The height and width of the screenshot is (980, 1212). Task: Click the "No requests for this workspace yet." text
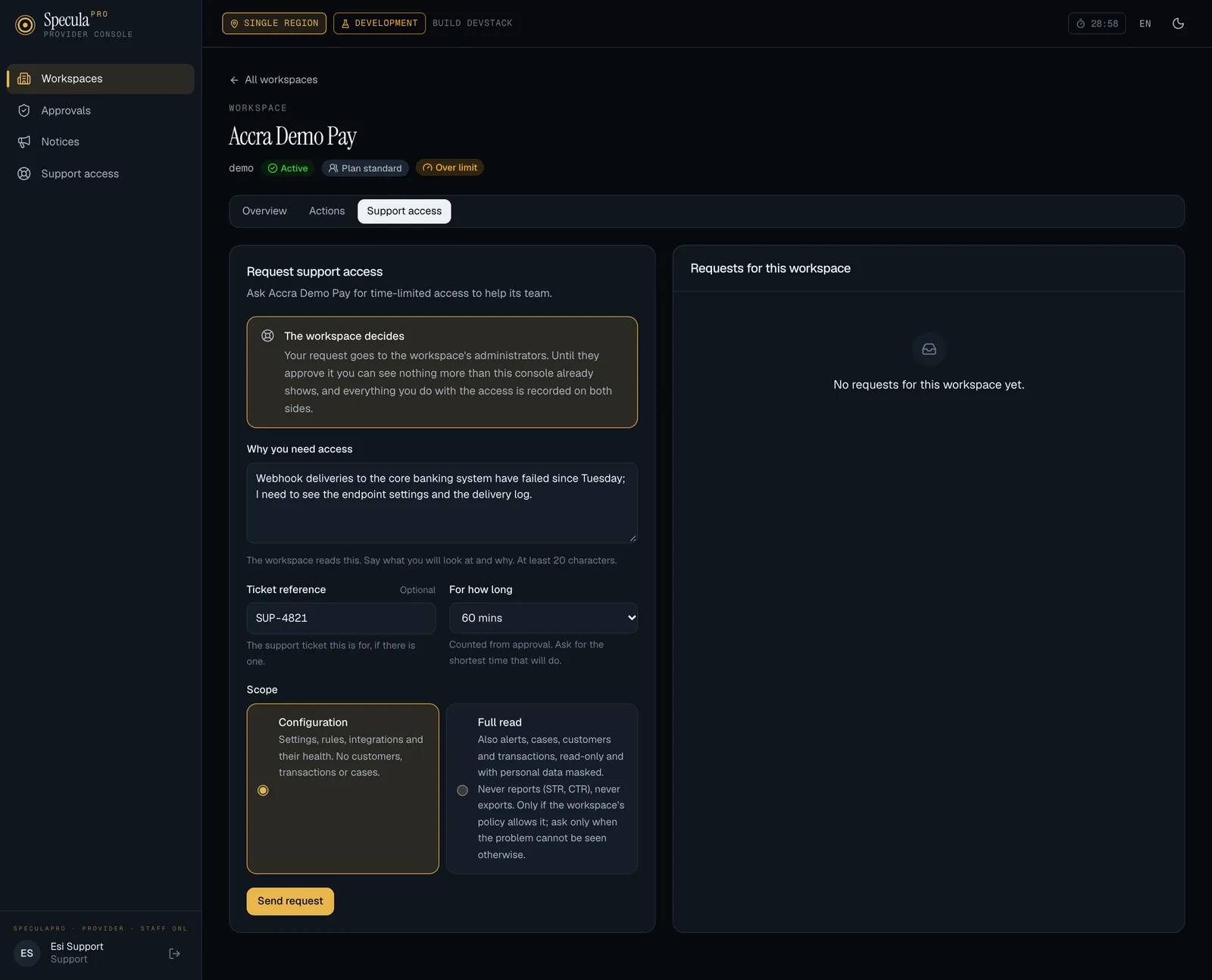click(x=929, y=385)
